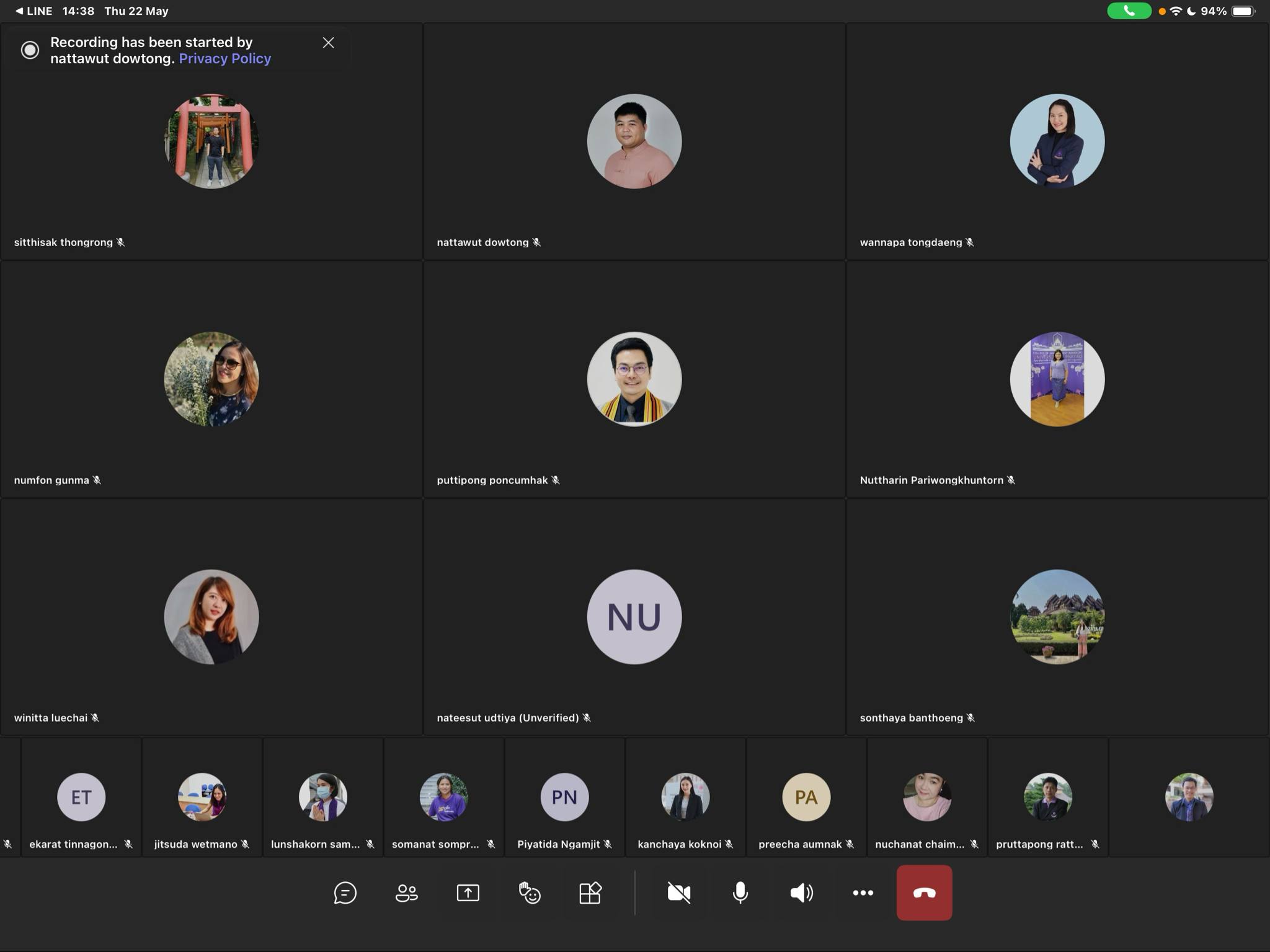This screenshot has height=952, width=1270.
Task: Tap the name nateesut udtiya (Unverified)
Action: 508,718
